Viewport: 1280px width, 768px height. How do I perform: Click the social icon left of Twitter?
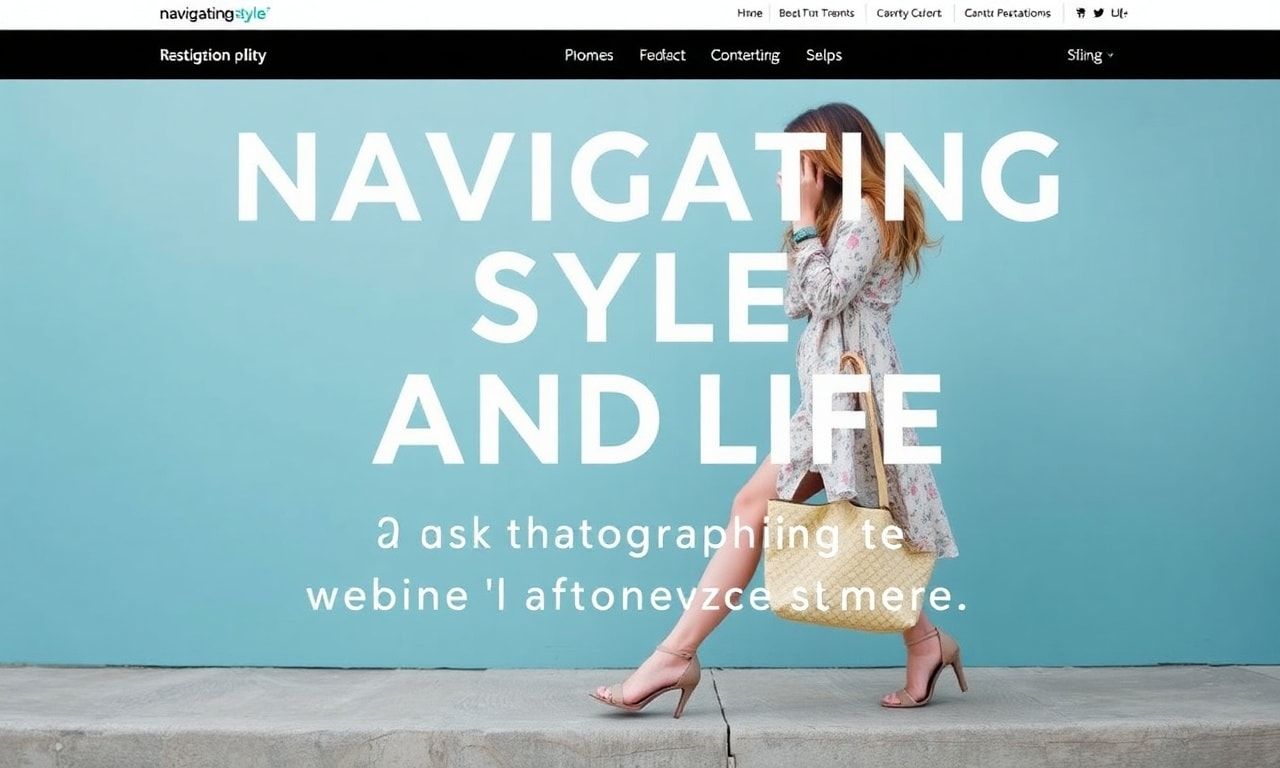click(x=1080, y=13)
